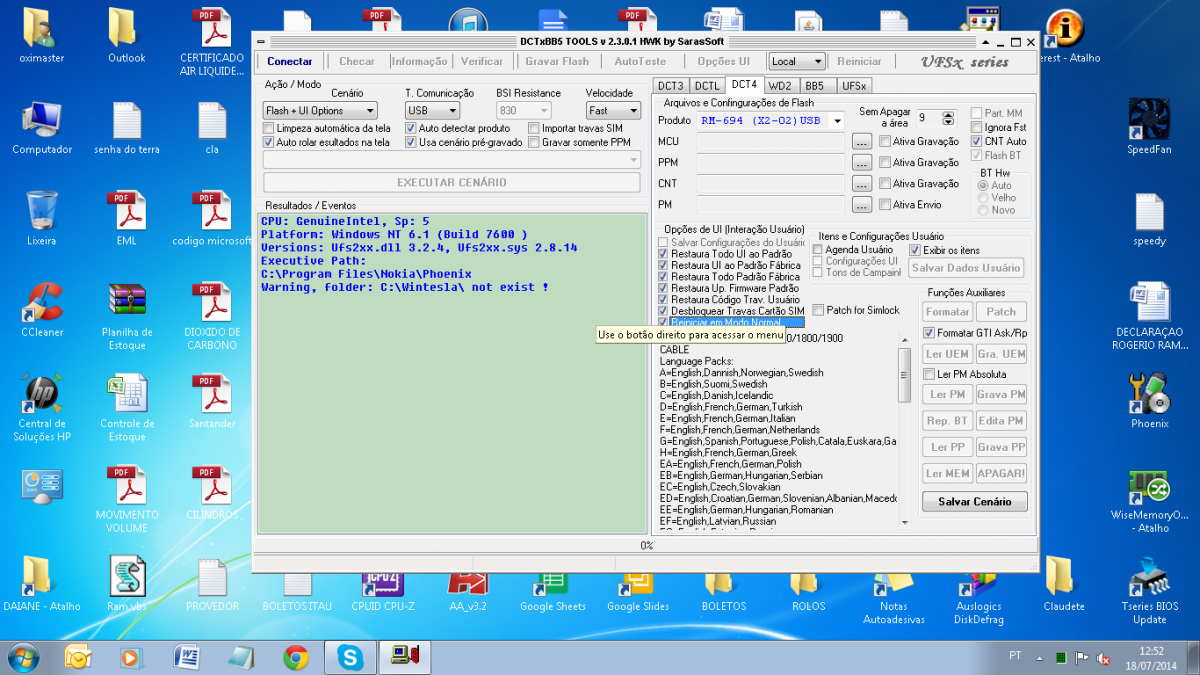Open Chrome from the taskbar
Viewport: 1200px width, 675px height.
click(295, 657)
